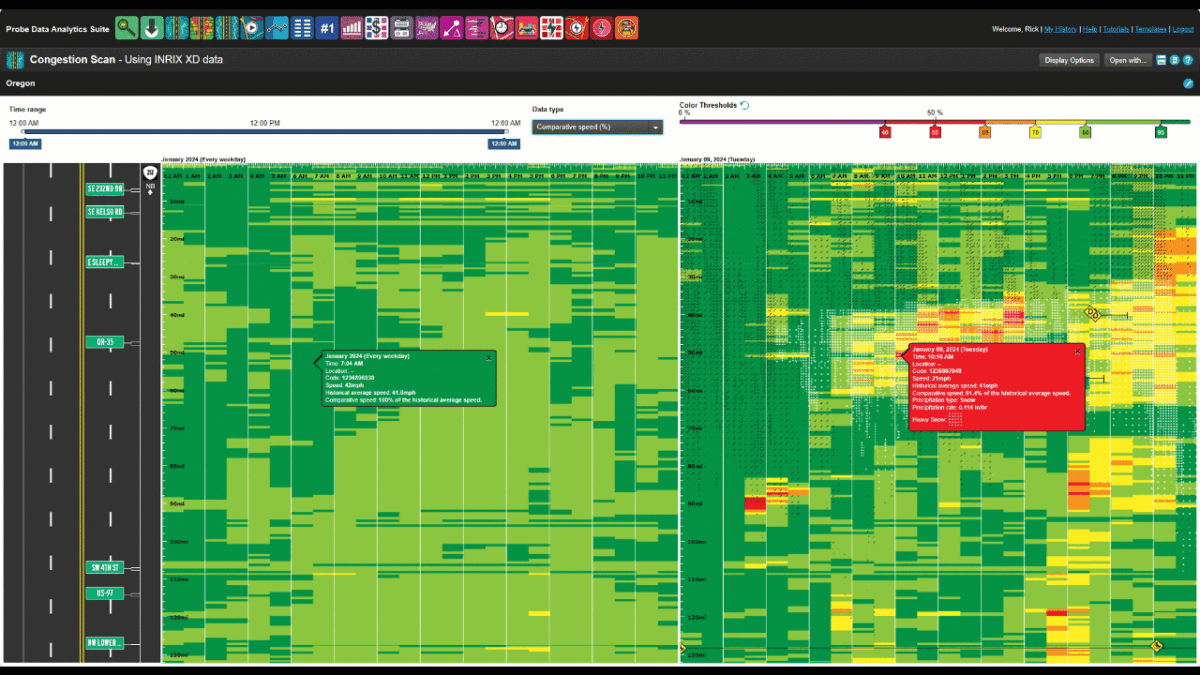Open the magnifying glass search tool
The height and width of the screenshot is (675, 1200).
click(x=127, y=28)
